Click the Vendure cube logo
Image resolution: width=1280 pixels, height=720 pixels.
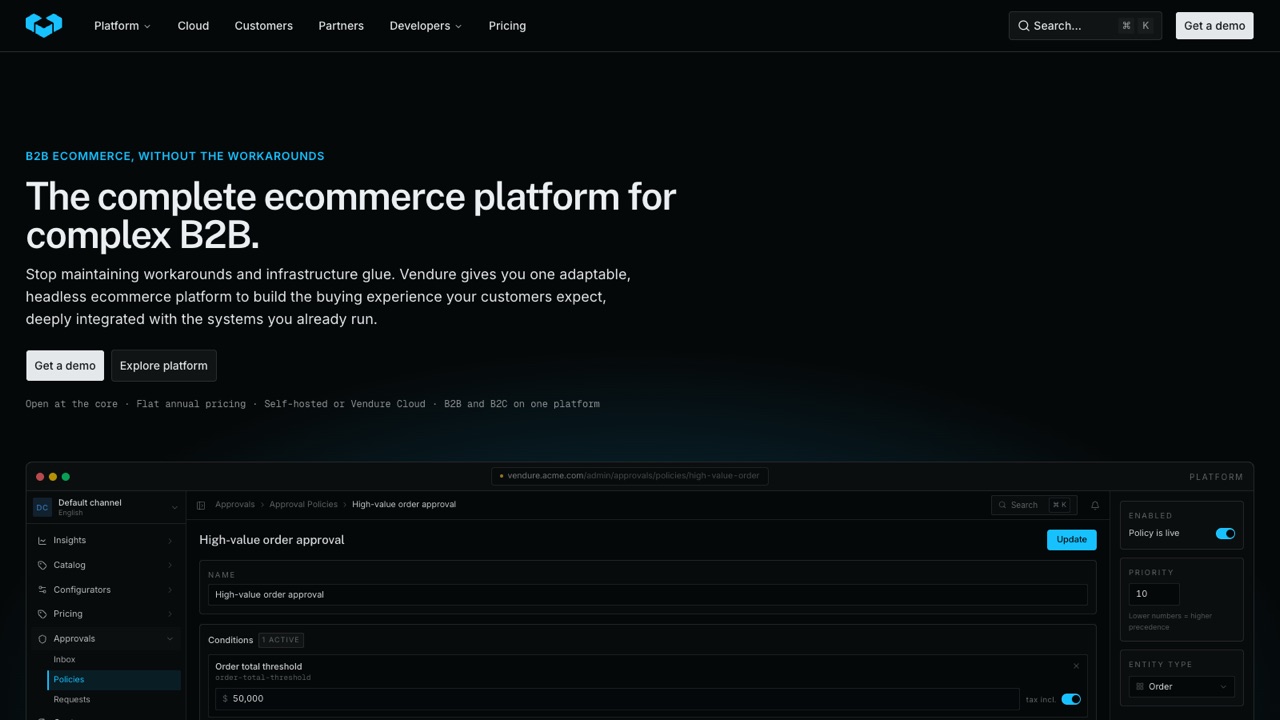pyautogui.click(x=44, y=25)
